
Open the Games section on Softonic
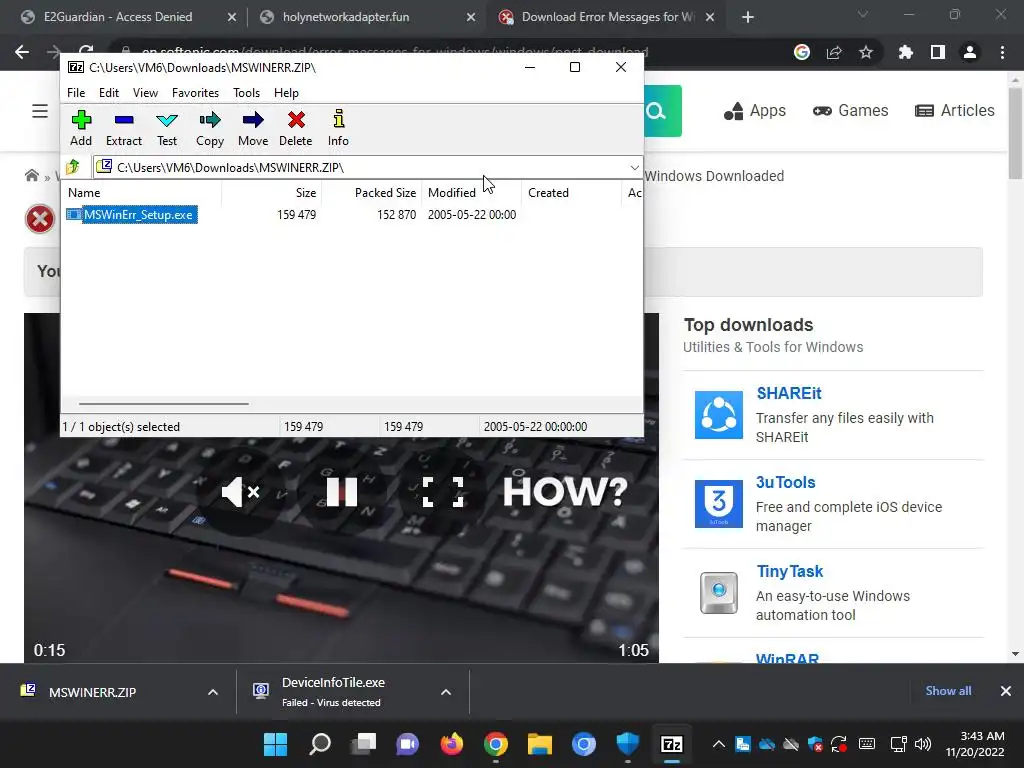[850, 111]
